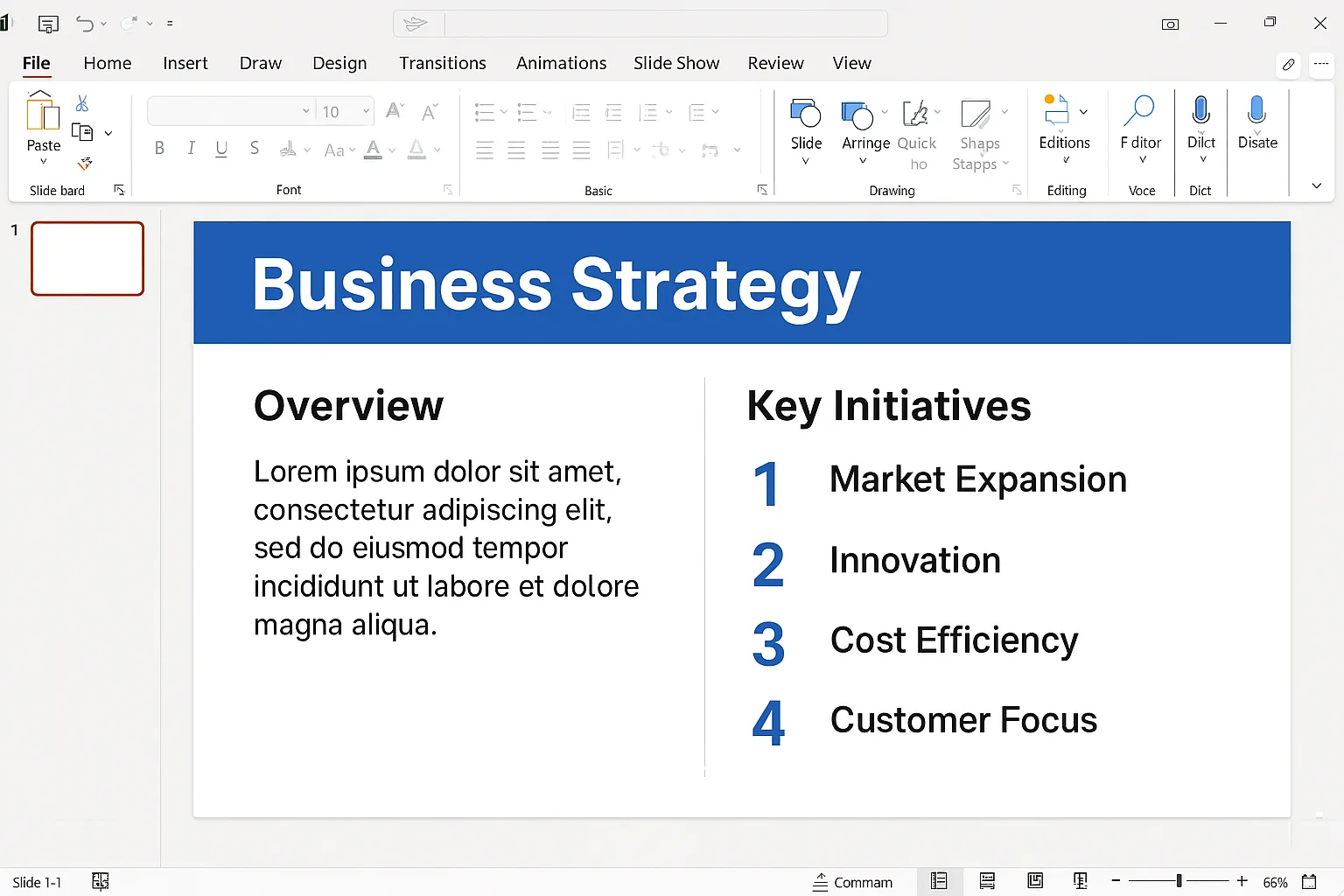Click the F ditor magnifier icon
Image resolution: width=1344 pixels, height=896 pixels.
[1139, 111]
